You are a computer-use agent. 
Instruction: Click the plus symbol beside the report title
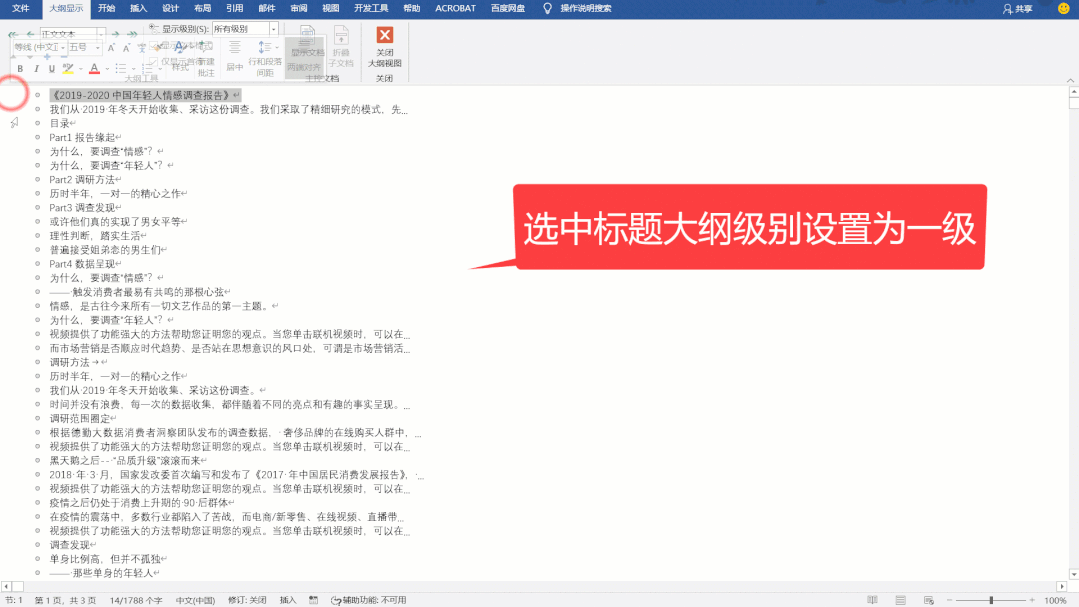(x=38, y=93)
